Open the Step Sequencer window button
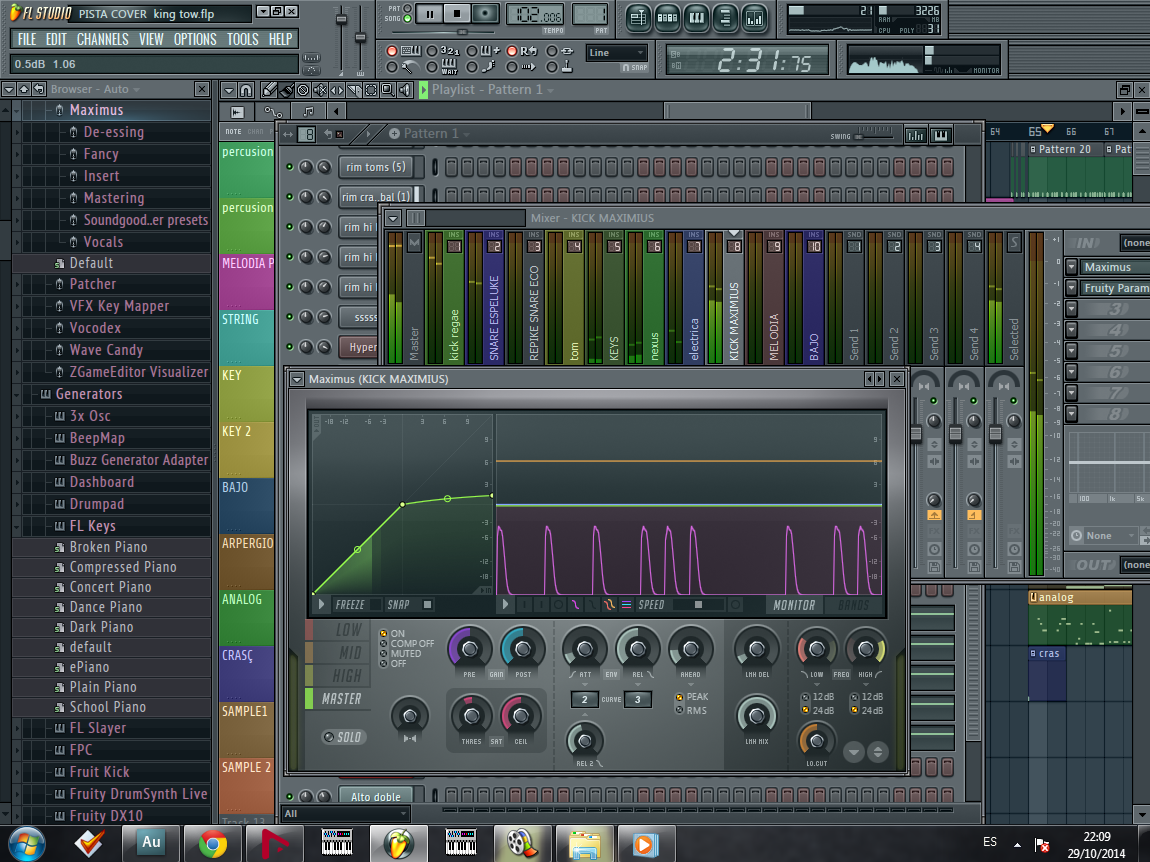The image size is (1150, 862). [667, 19]
